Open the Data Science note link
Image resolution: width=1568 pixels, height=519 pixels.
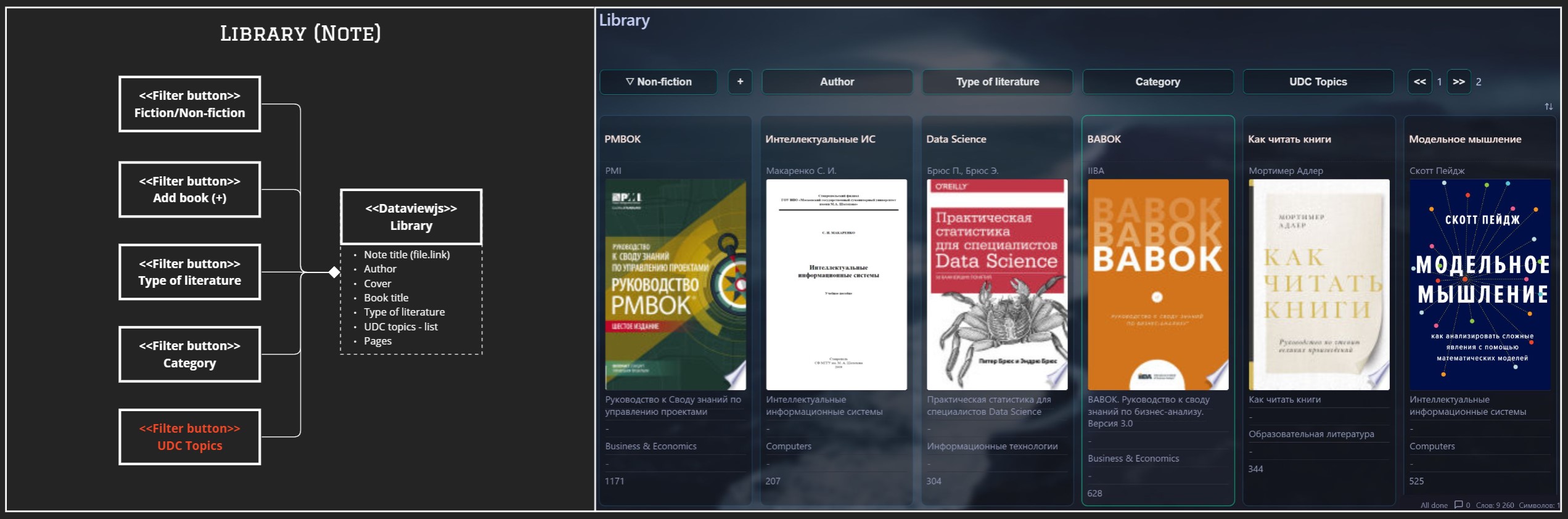coord(956,139)
